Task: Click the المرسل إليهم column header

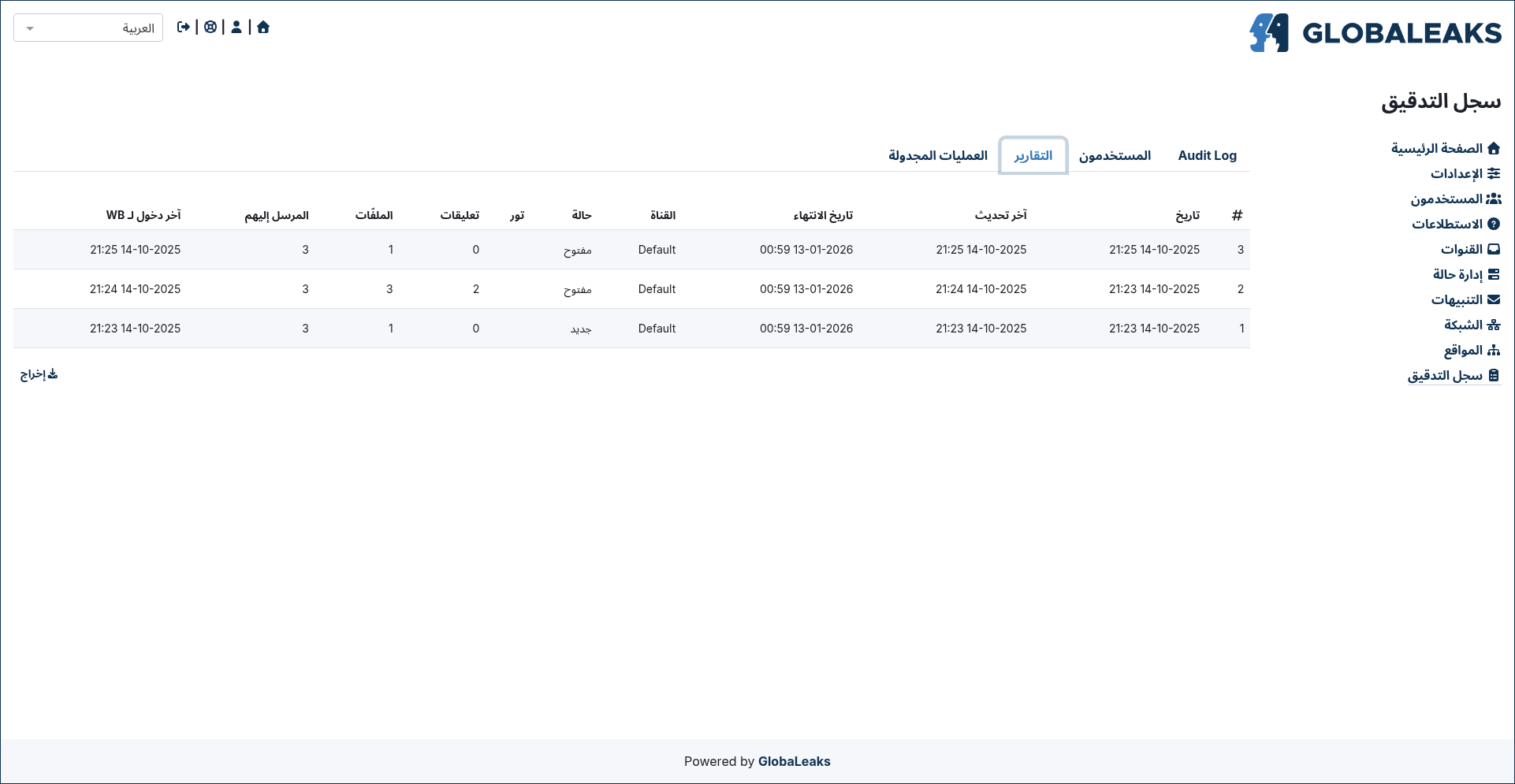Action: [x=276, y=215]
